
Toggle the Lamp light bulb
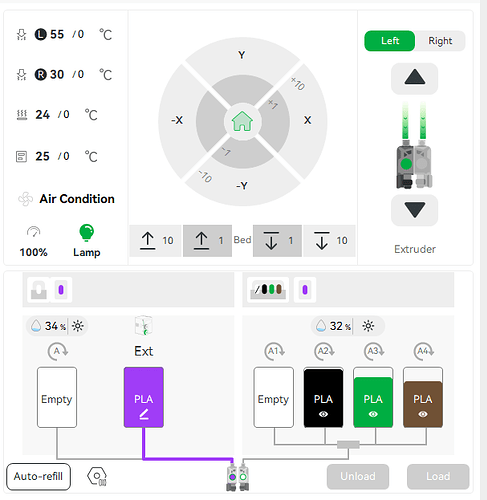click(87, 232)
